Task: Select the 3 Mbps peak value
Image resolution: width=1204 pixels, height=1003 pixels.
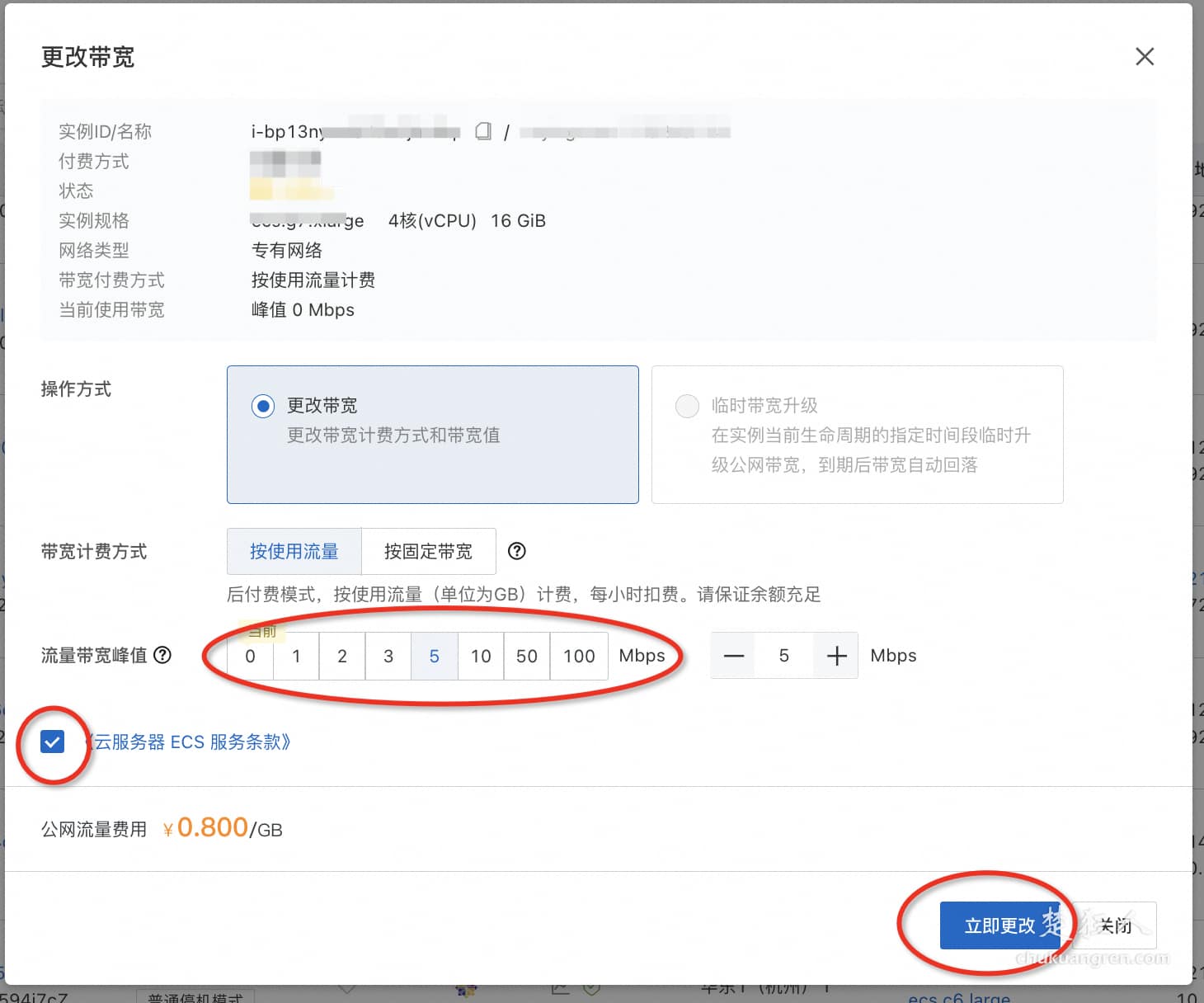Action: [x=388, y=656]
